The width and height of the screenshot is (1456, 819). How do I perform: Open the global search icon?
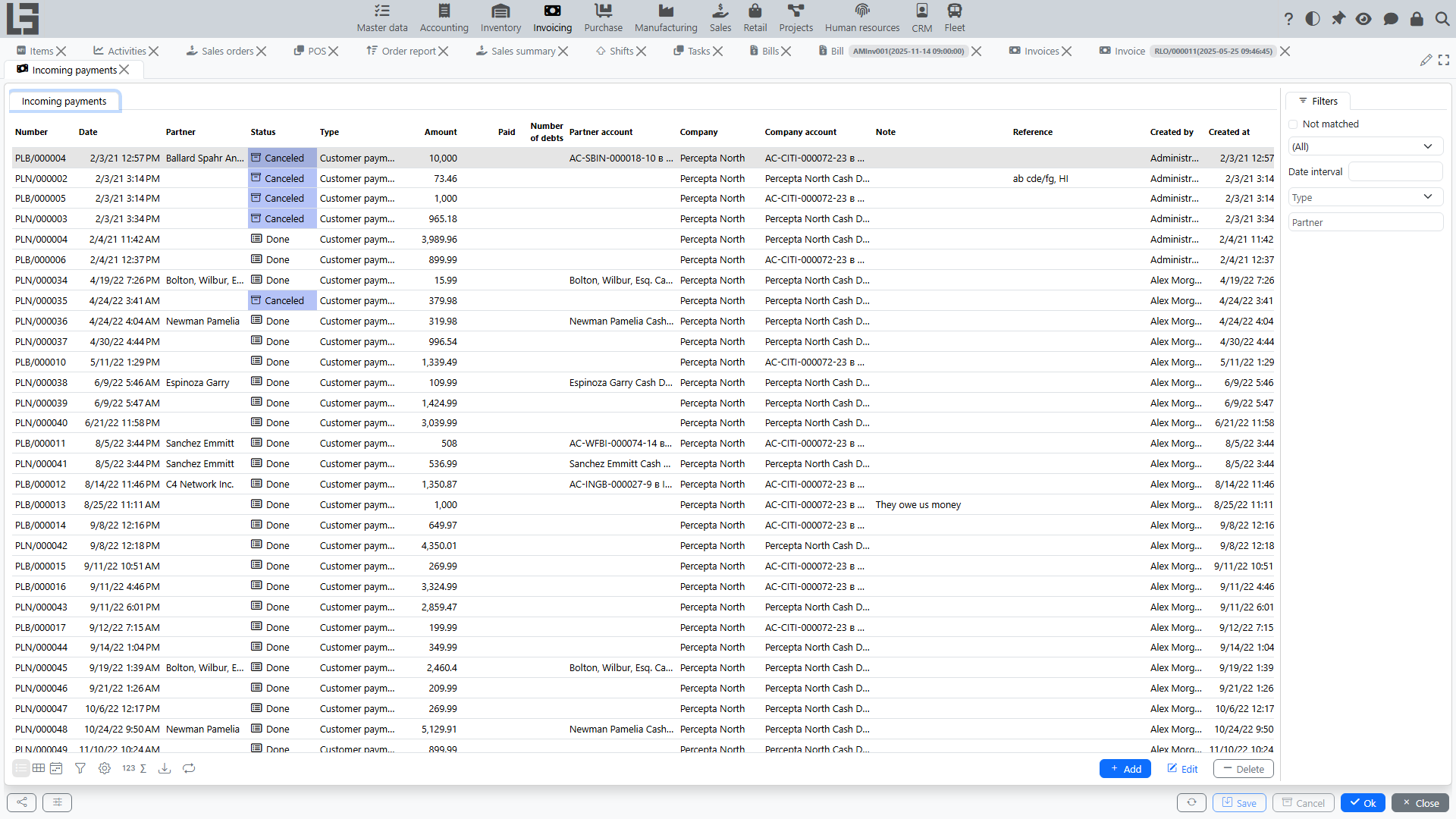[x=1442, y=19]
